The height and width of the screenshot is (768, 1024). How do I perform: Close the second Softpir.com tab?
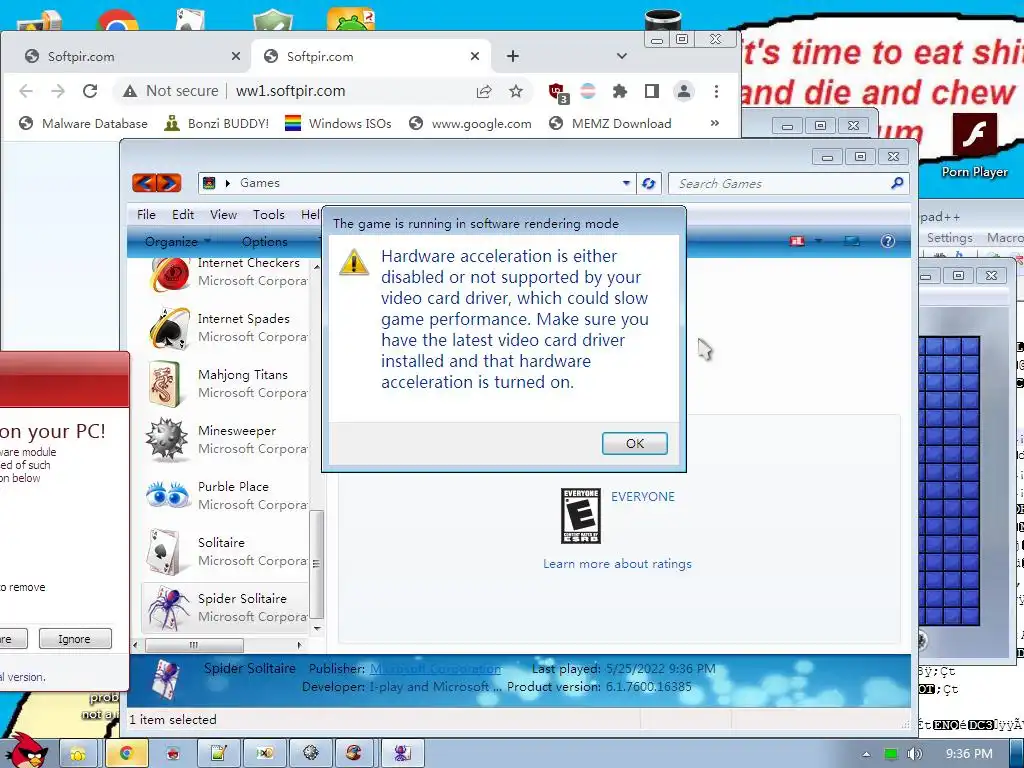point(475,56)
